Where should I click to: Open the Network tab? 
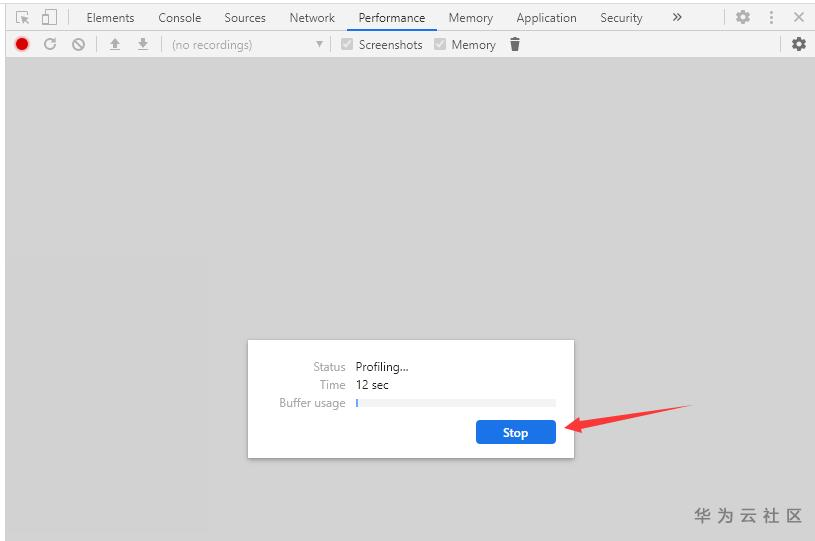(312, 18)
